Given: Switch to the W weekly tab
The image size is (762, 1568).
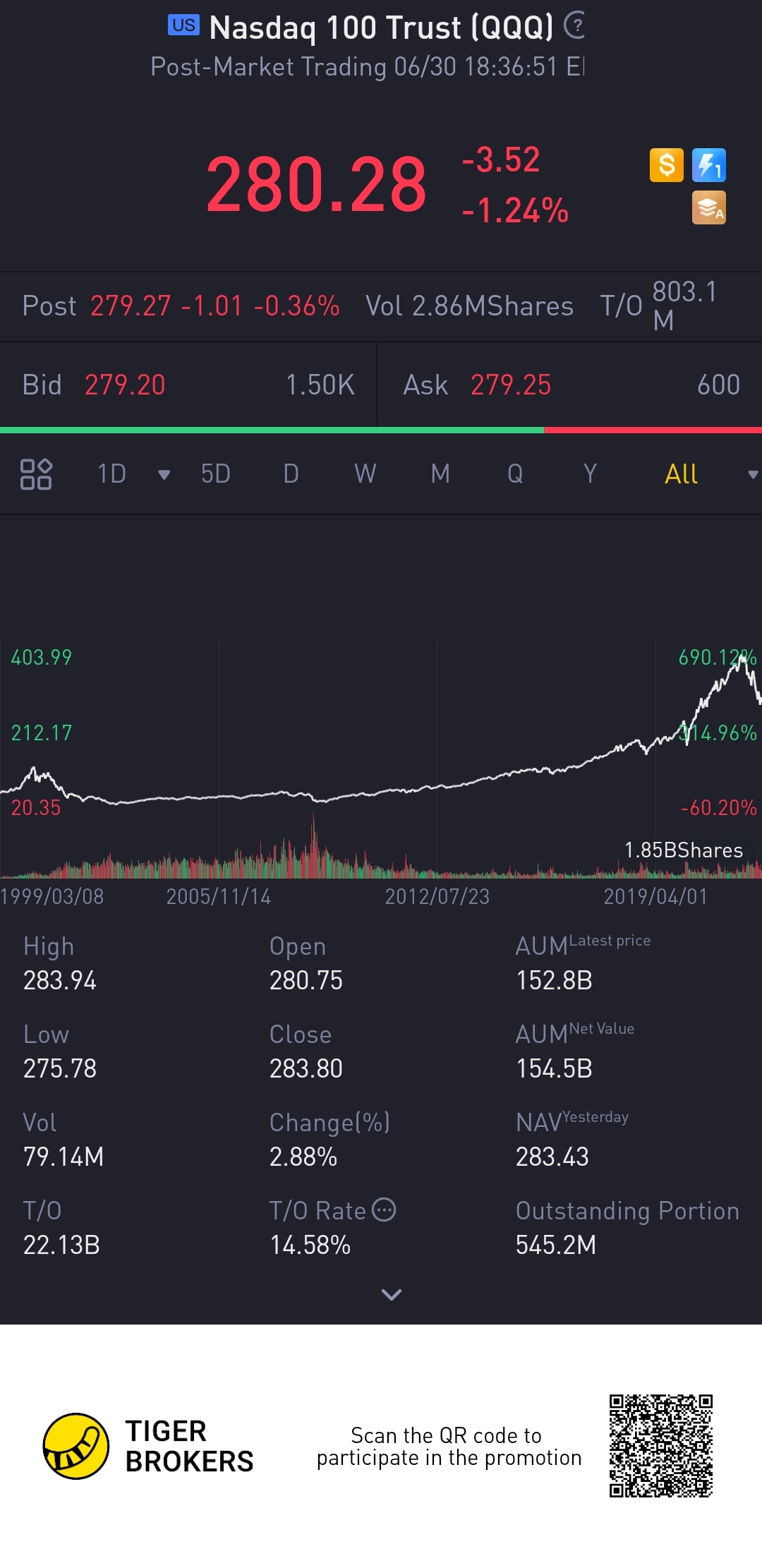Looking at the screenshot, I should click(365, 474).
